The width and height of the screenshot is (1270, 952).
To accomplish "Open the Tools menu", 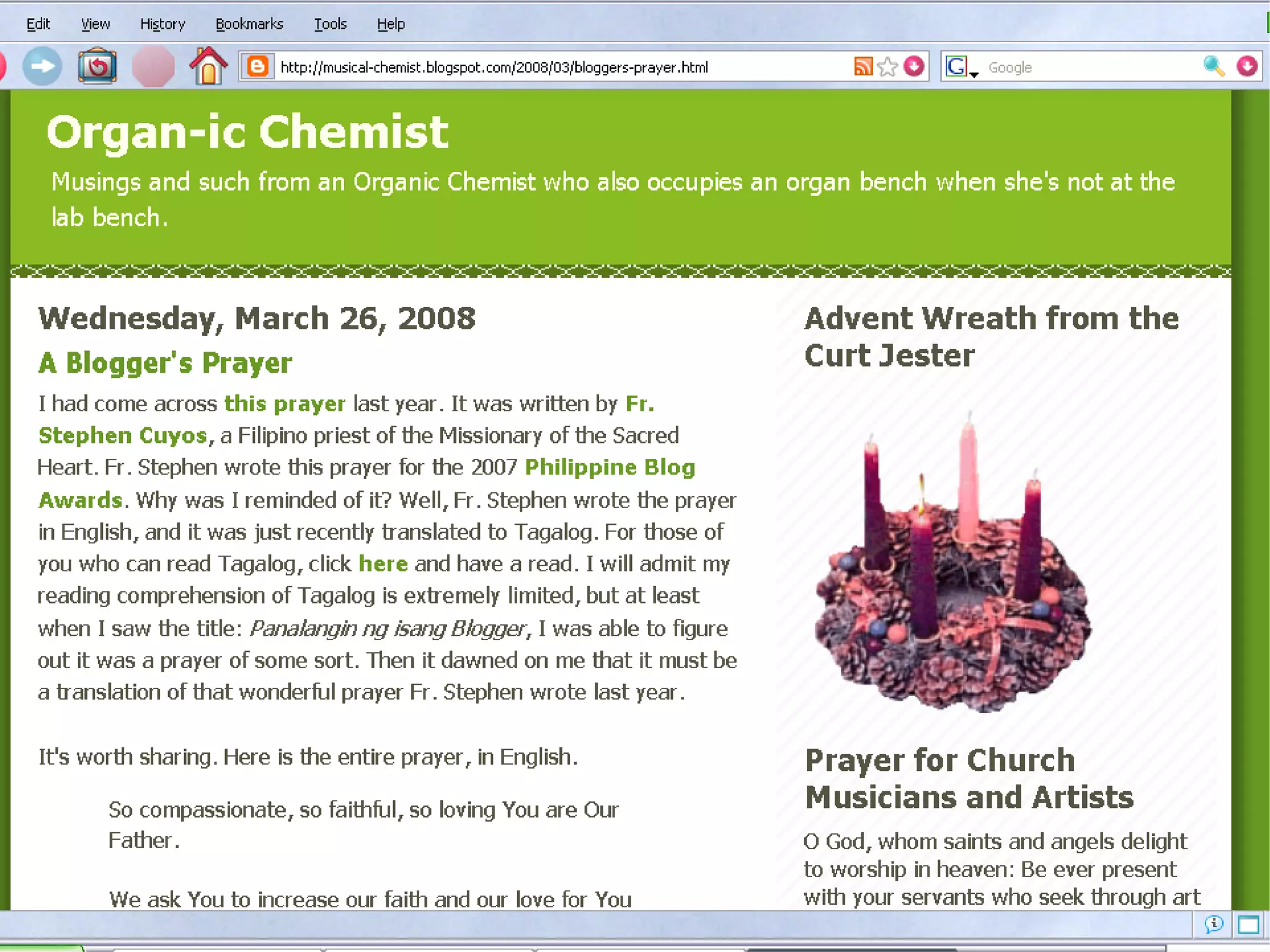I will click(330, 24).
